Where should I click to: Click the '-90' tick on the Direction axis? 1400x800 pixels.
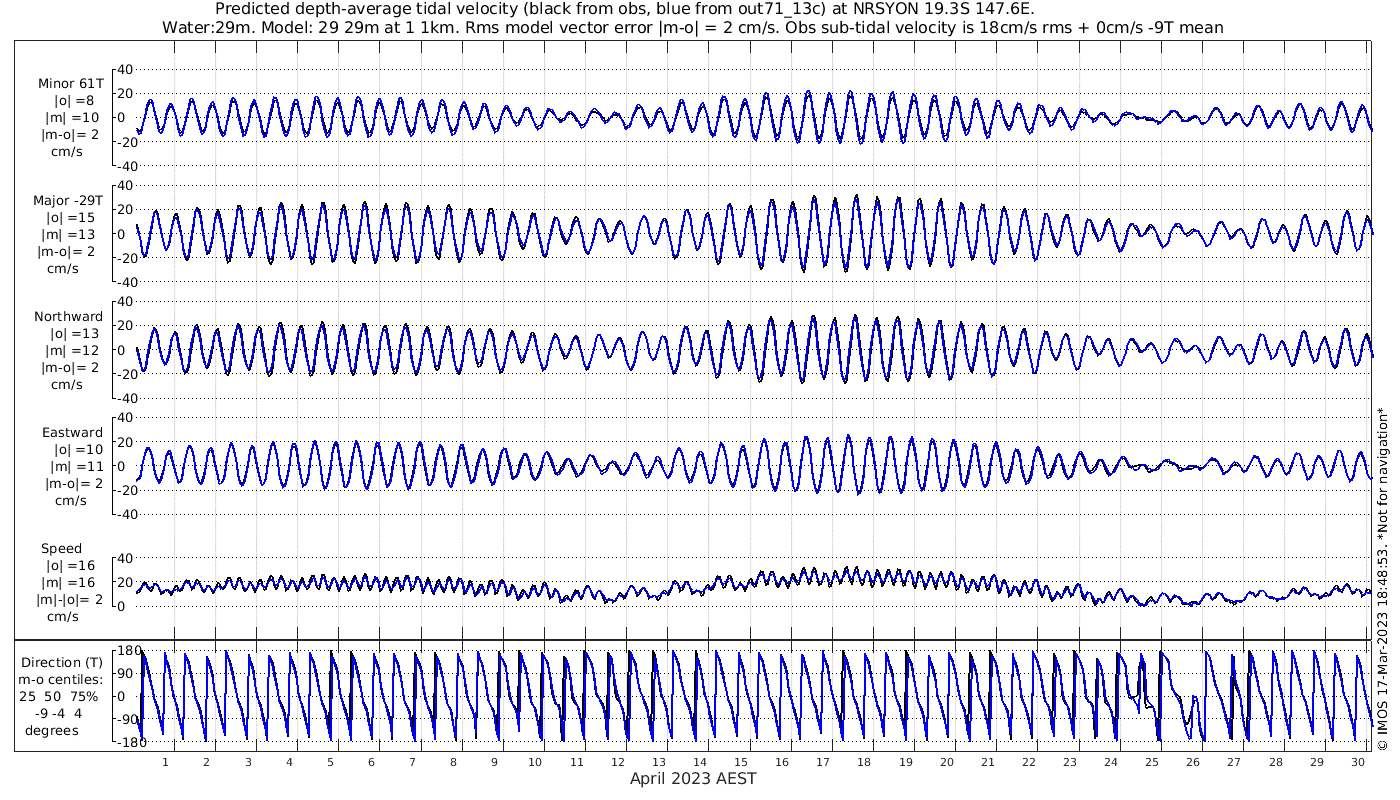click(x=126, y=718)
